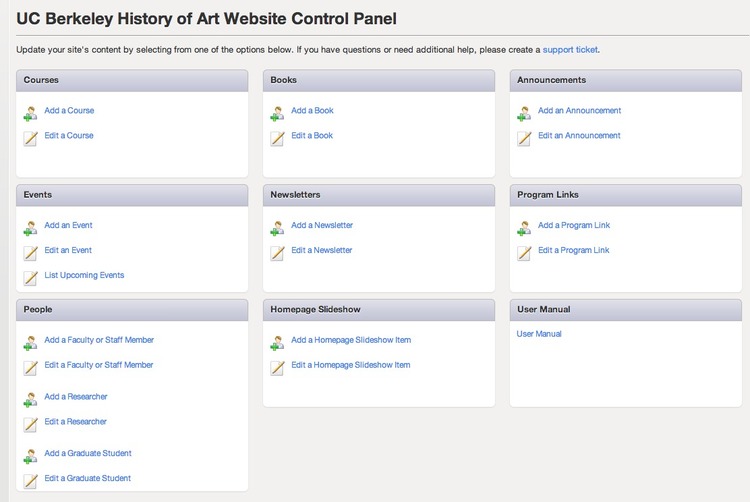Choose the Edit an Event link
Screen dimensions: 750x502
click(x=68, y=250)
